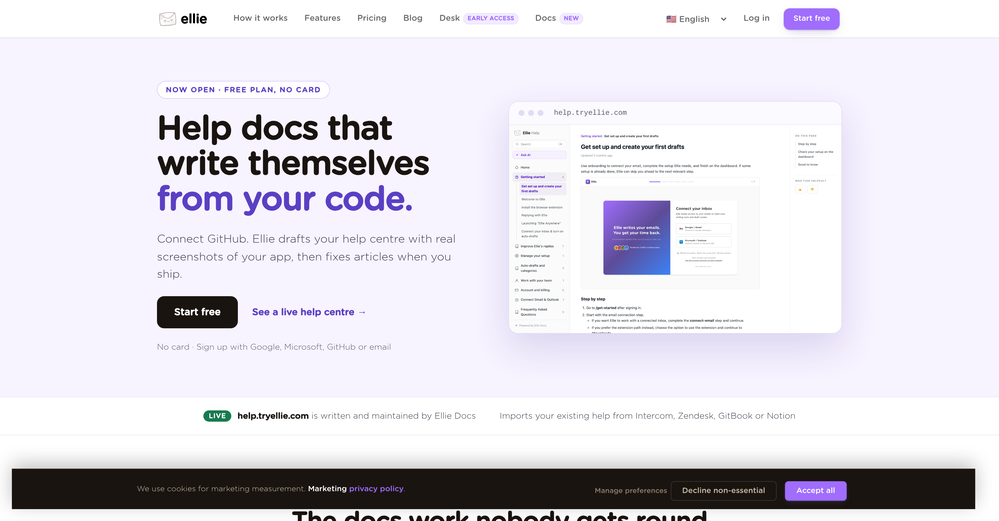999x521 pixels.
Task: Visit the Blog link in navigation
Action: coord(413,18)
